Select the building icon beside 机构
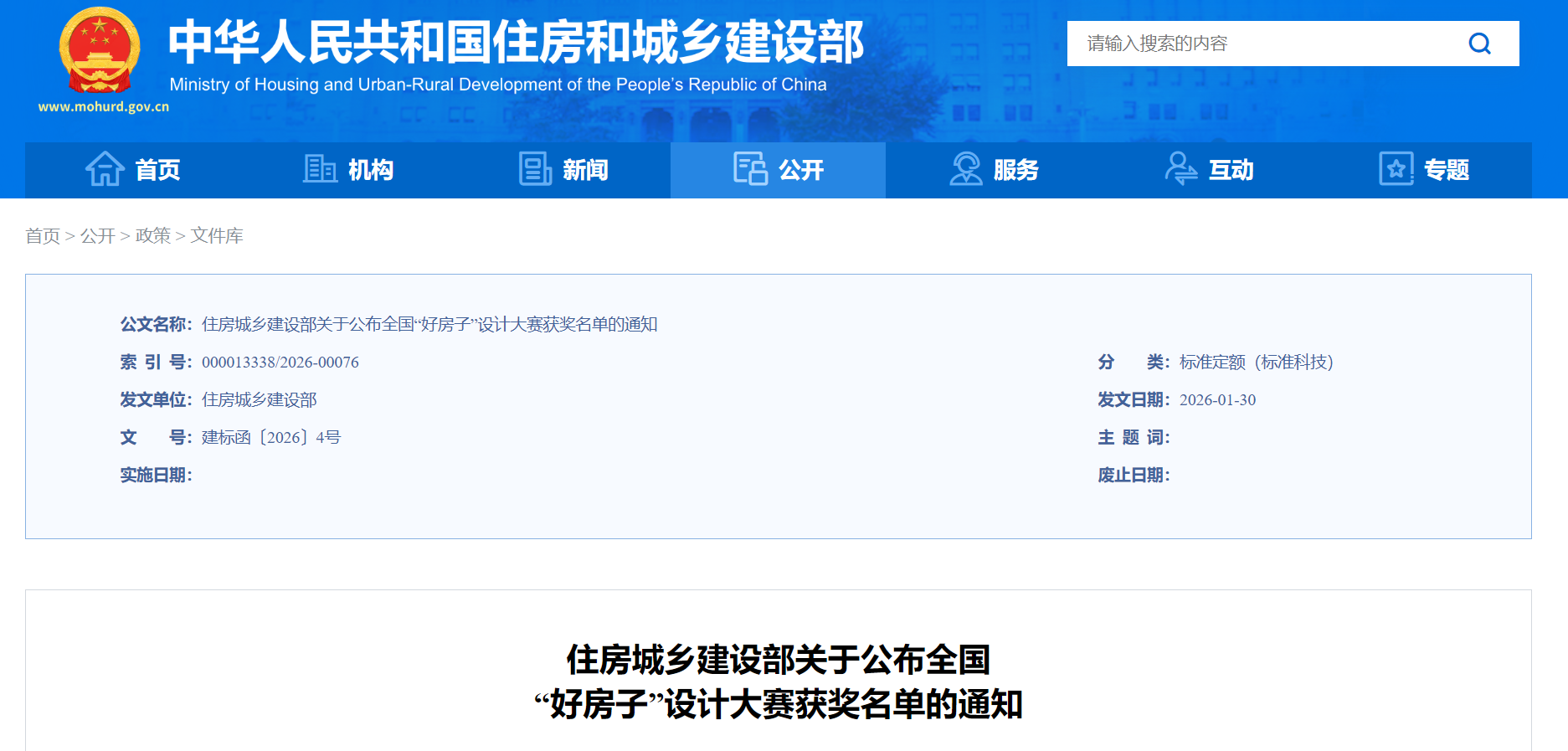The width and height of the screenshot is (1568, 751). [x=319, y=169]
